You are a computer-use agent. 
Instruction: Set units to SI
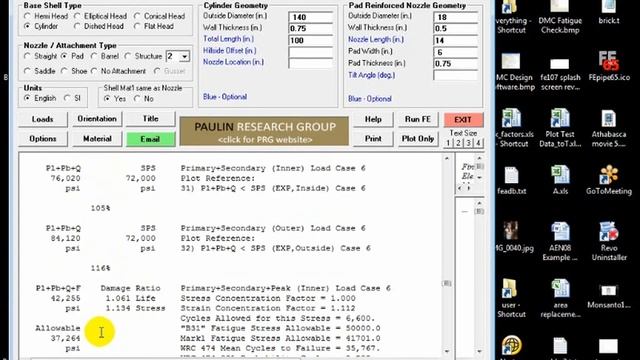67,98
